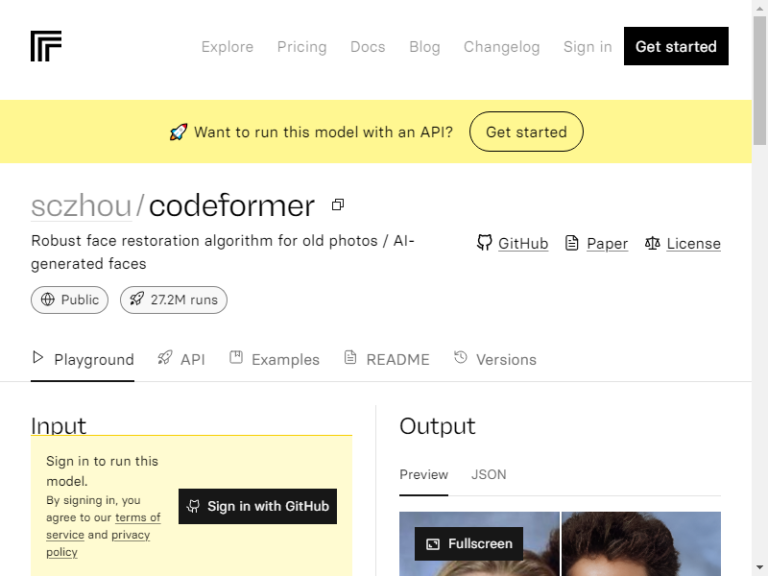Click the rocket icon in 27.2M runs badge
This screenshot has width=768, height=576.
point(137,299)
